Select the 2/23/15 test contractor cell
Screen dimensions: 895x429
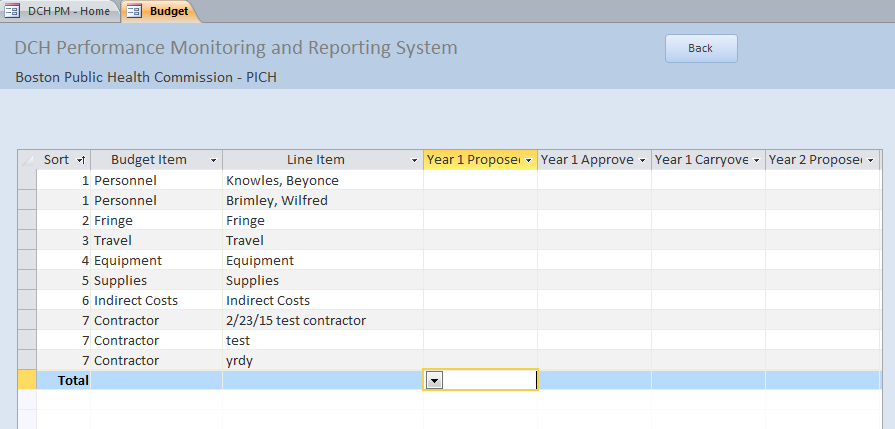322,320
